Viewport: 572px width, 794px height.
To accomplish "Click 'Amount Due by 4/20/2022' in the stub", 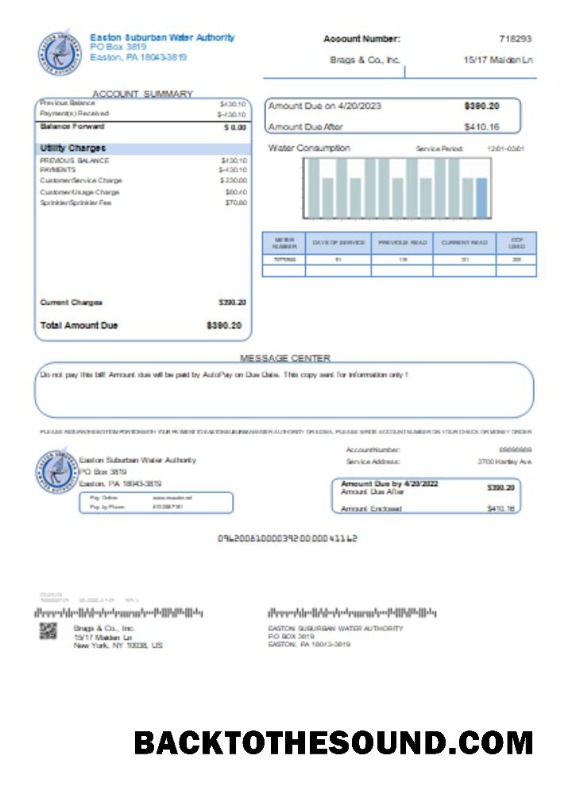I will [x=389, y=484].
